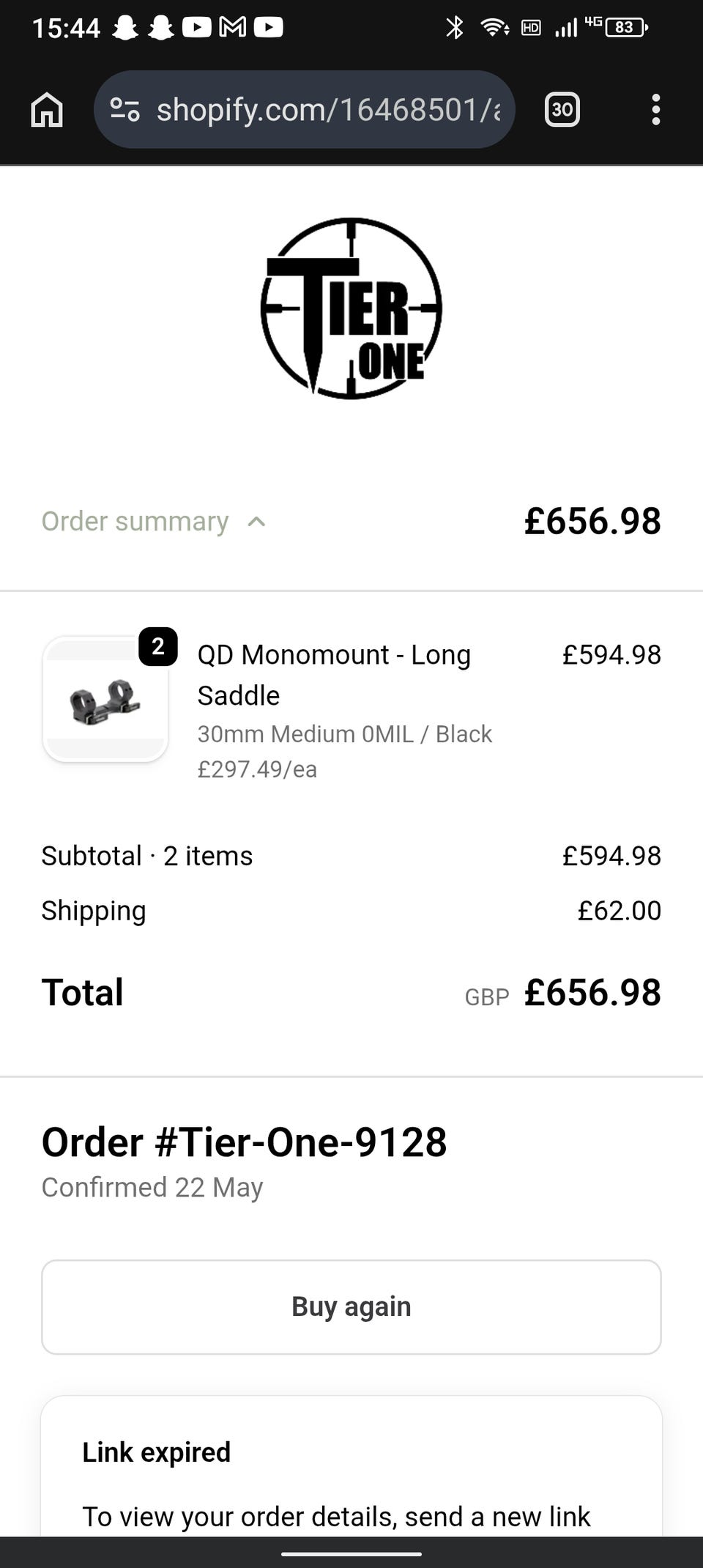The height and width of the screenshot is (1568, 703).
Task: Open the tab switcher showing 30 tabs
Action: click(562, 110)
